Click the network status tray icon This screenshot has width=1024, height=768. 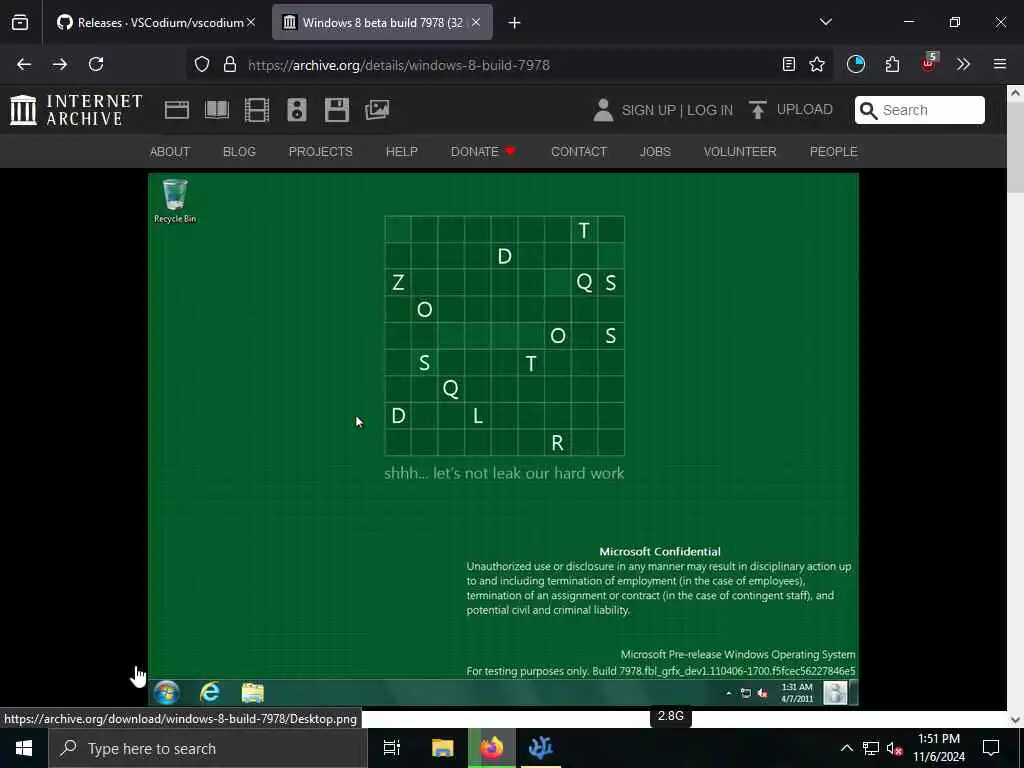tap(871, 748)
